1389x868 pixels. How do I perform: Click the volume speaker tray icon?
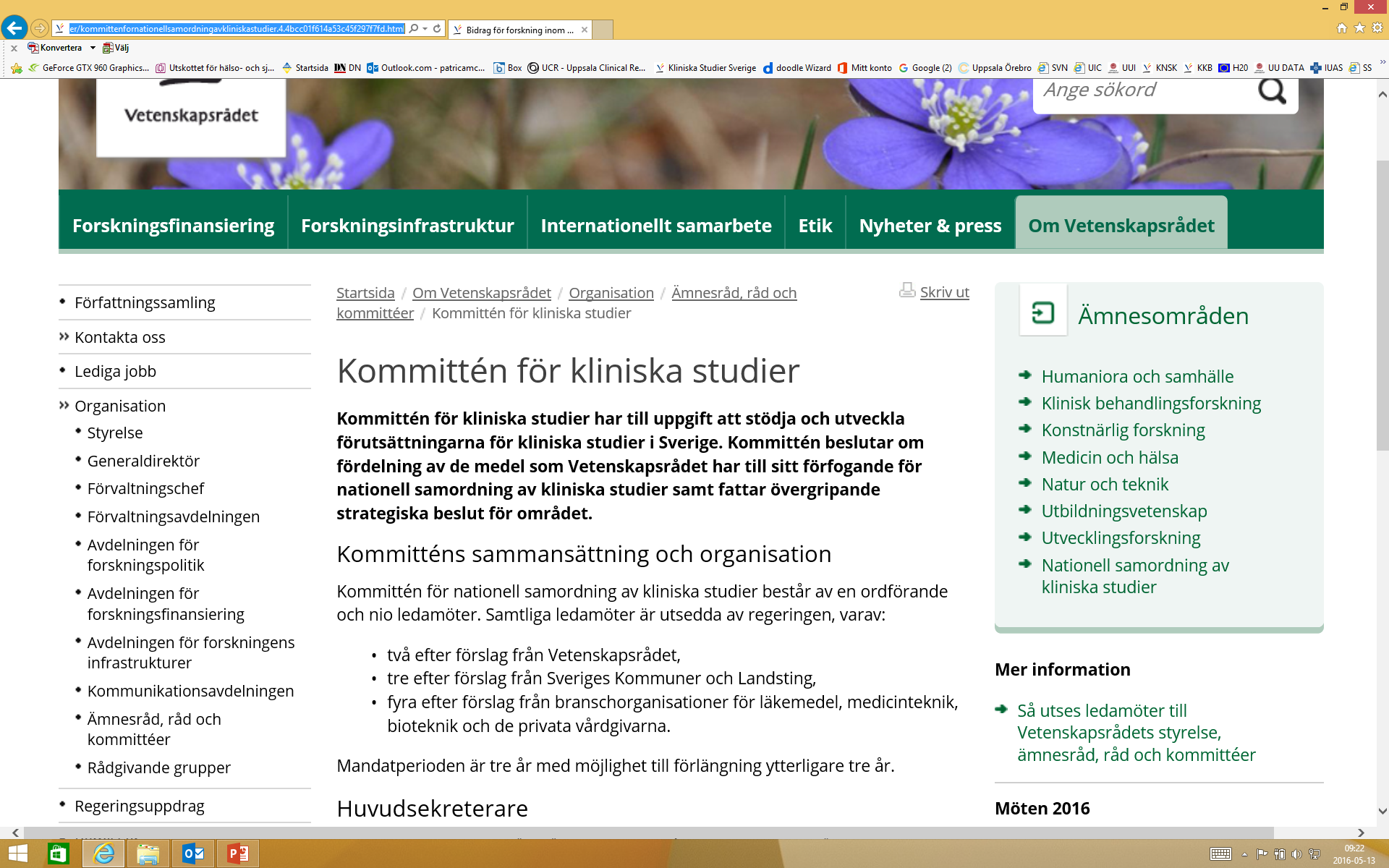click(1296, 854)
